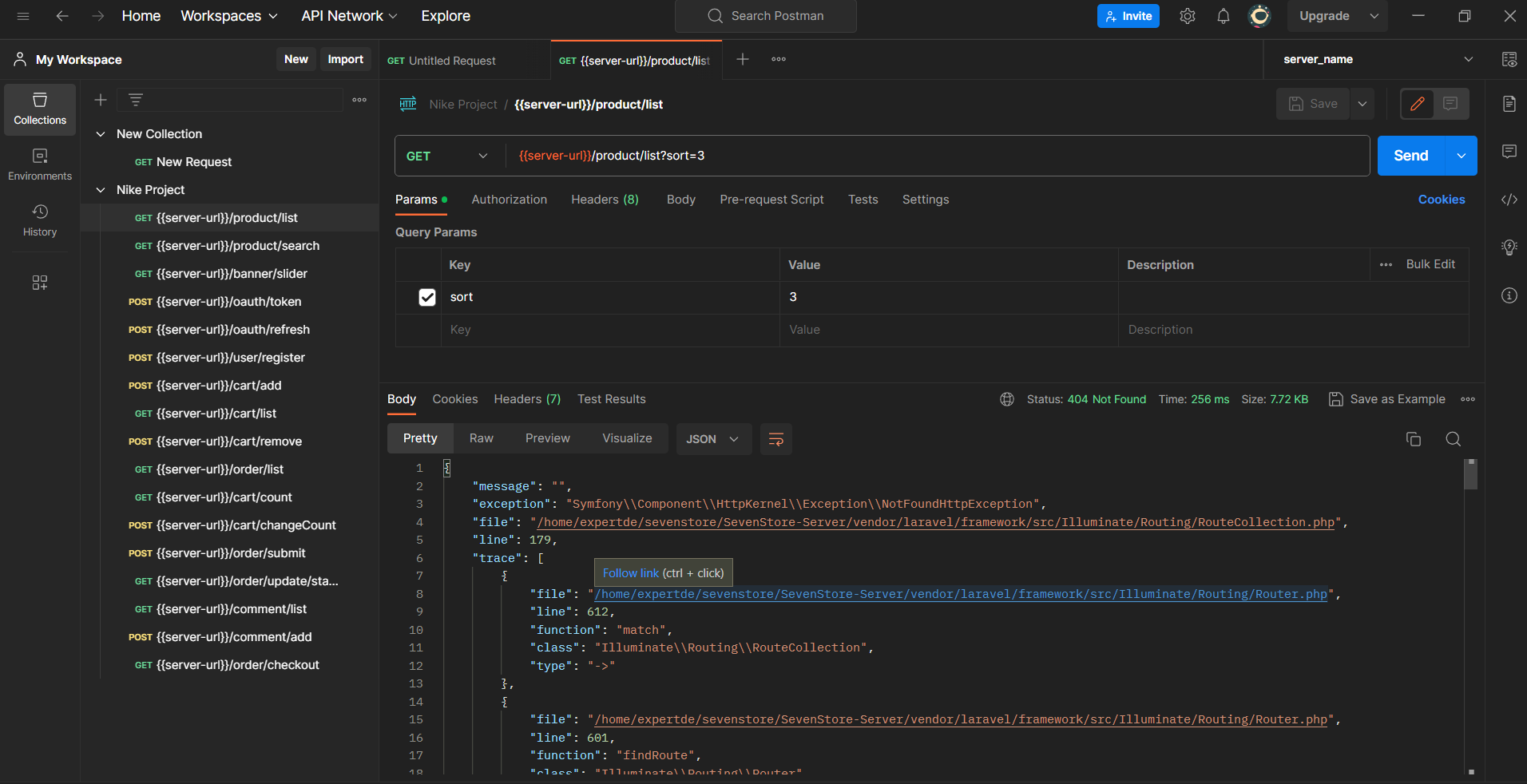The image size is (1527, 784).
Task: Click the collections filter icon
Action: point(136,100)
